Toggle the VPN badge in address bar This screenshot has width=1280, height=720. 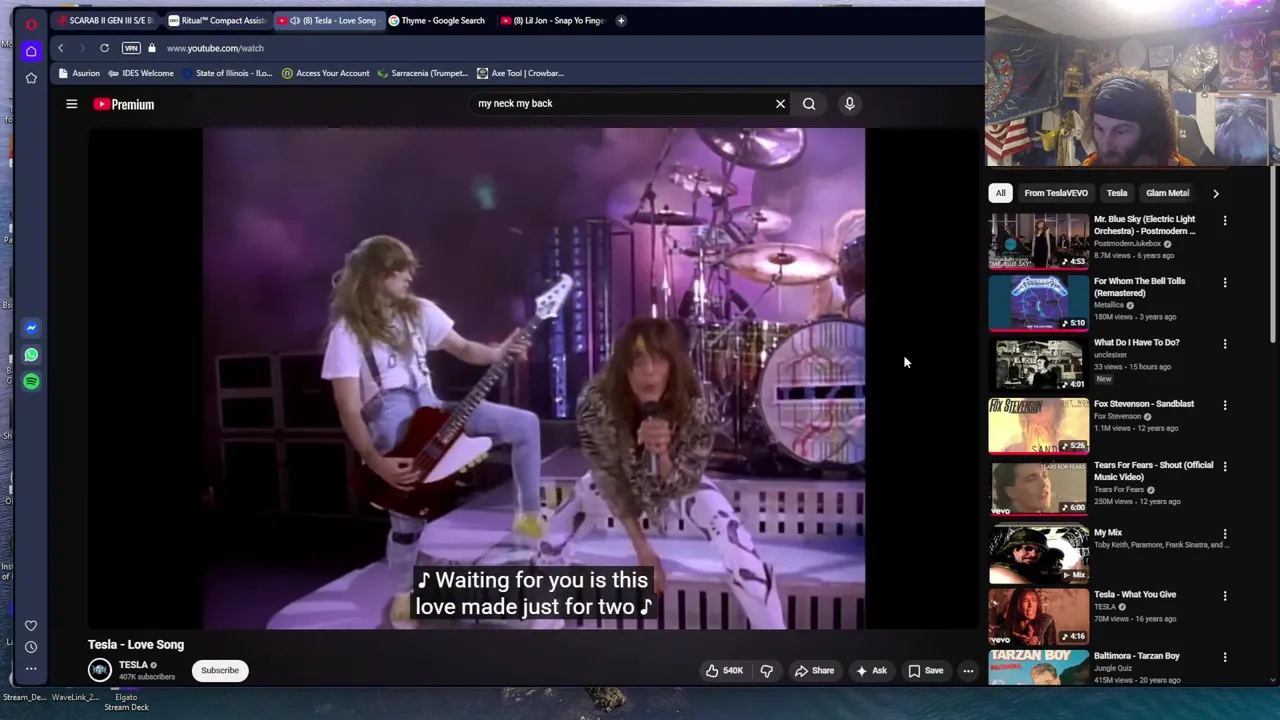click(x=131, y=48)
